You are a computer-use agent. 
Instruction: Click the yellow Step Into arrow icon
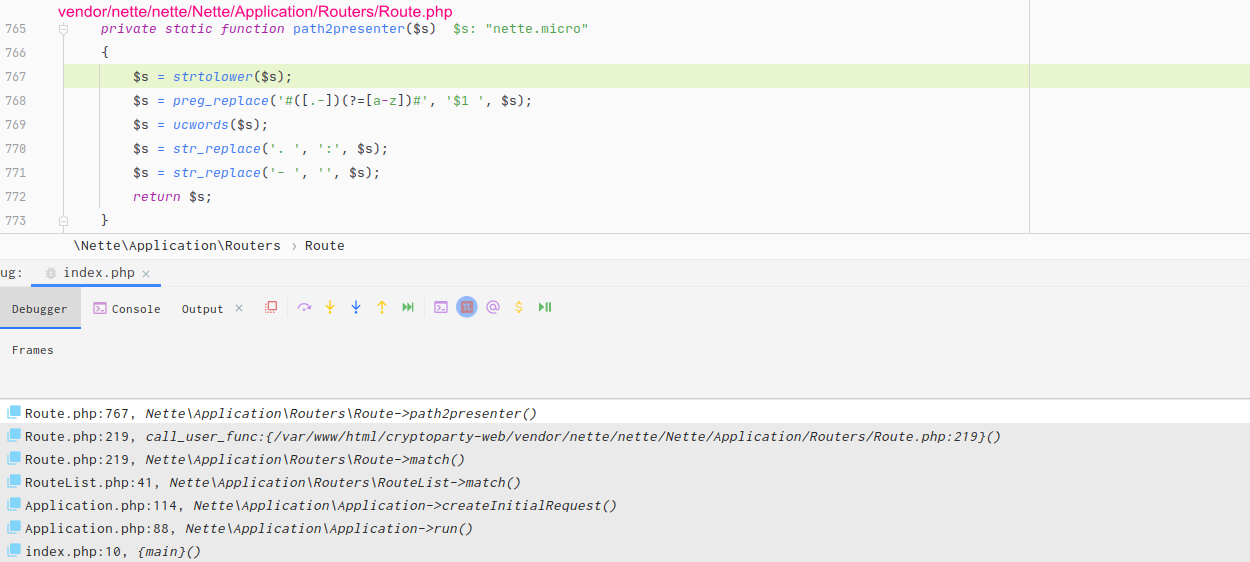[x=330, y=308]
